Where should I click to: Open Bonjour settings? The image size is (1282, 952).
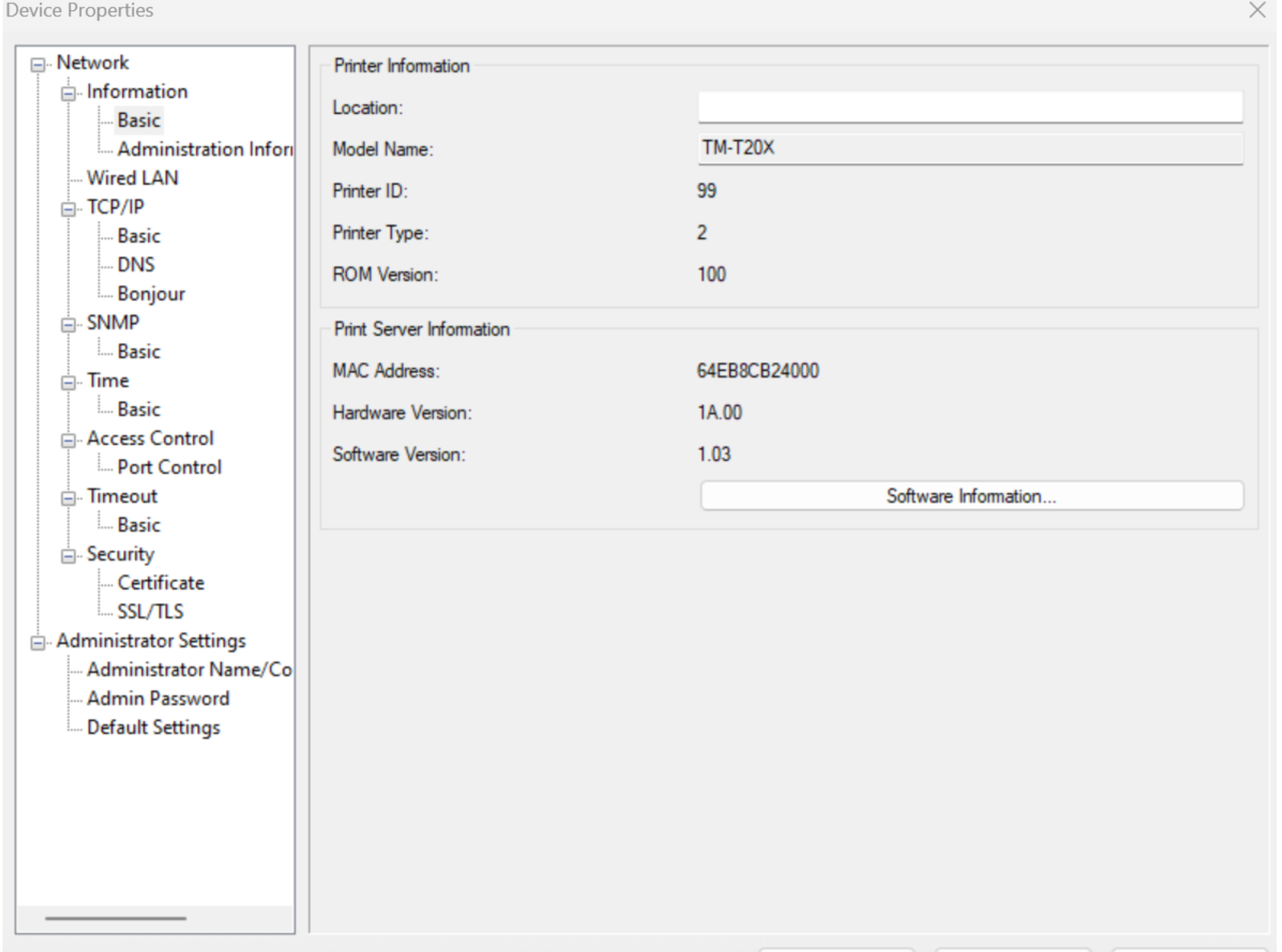(x=151, y=294)
